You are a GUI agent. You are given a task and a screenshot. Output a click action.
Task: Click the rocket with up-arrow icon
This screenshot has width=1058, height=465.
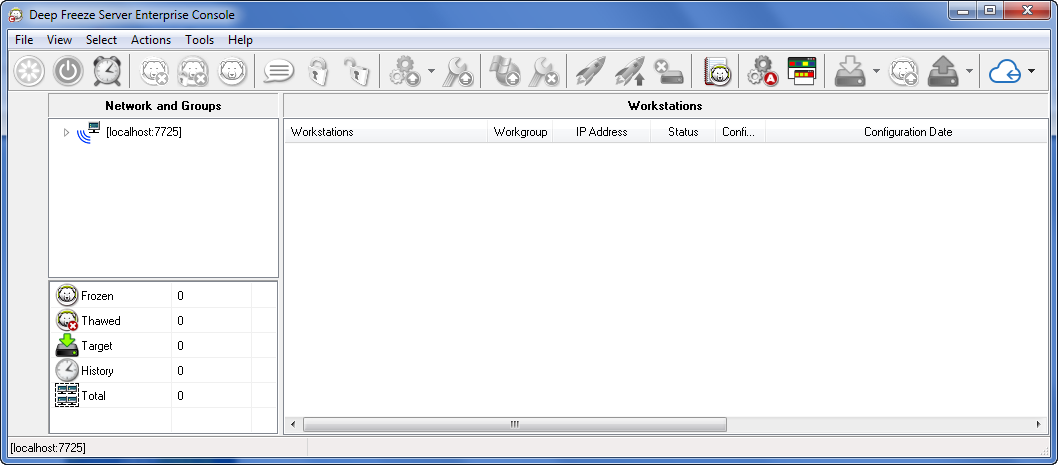click(630, 70)
